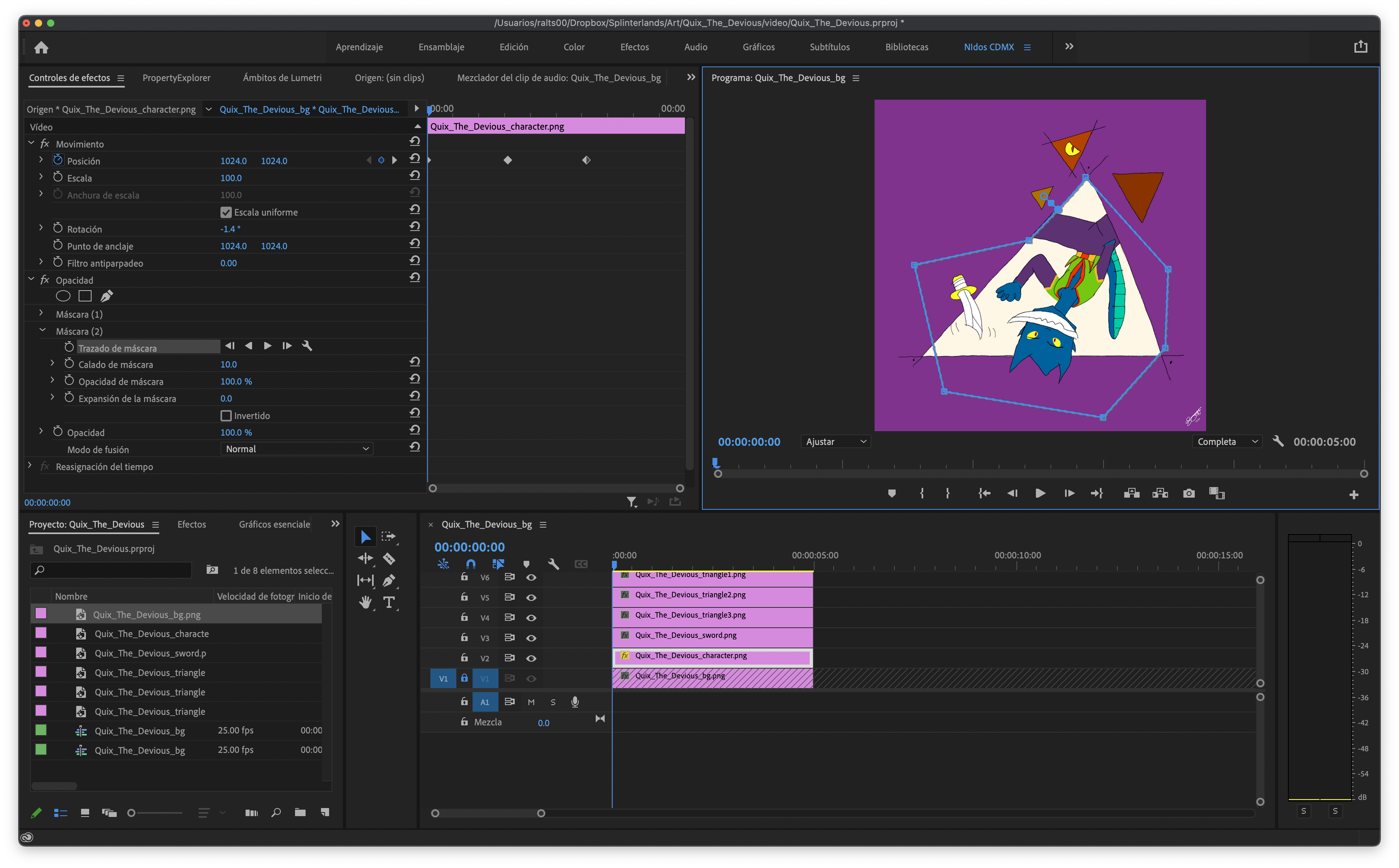
Task: Open the PropertyExplorer panel tab
Action: pyautogui.click(x=176, y=78)
